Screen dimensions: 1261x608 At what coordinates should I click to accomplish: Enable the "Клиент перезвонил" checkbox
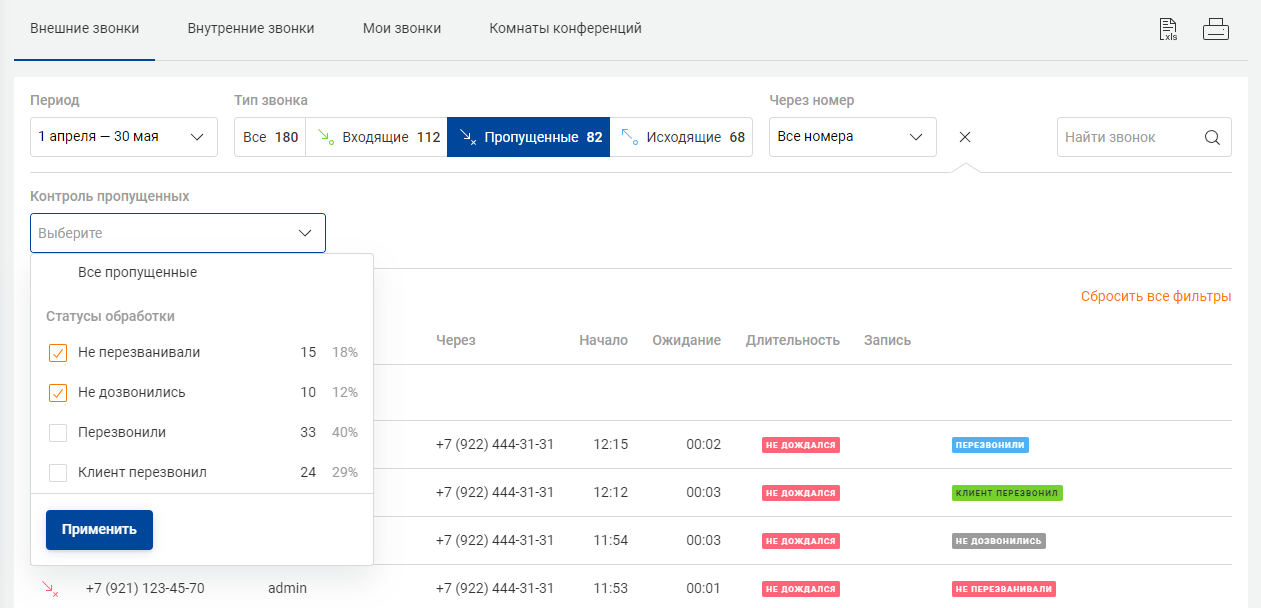(58, 473)
